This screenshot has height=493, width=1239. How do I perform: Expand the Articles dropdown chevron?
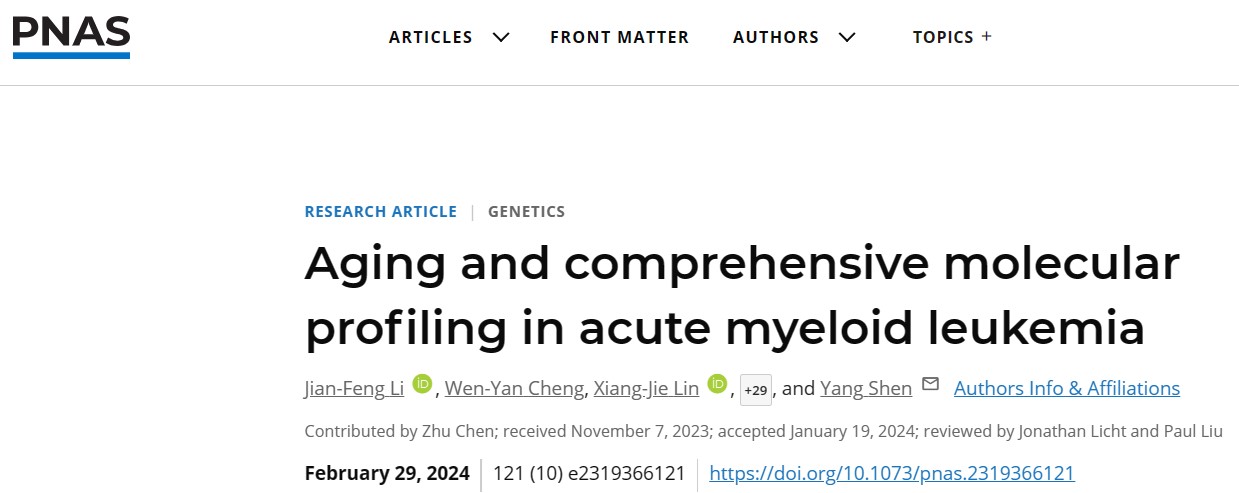(501, 37)
